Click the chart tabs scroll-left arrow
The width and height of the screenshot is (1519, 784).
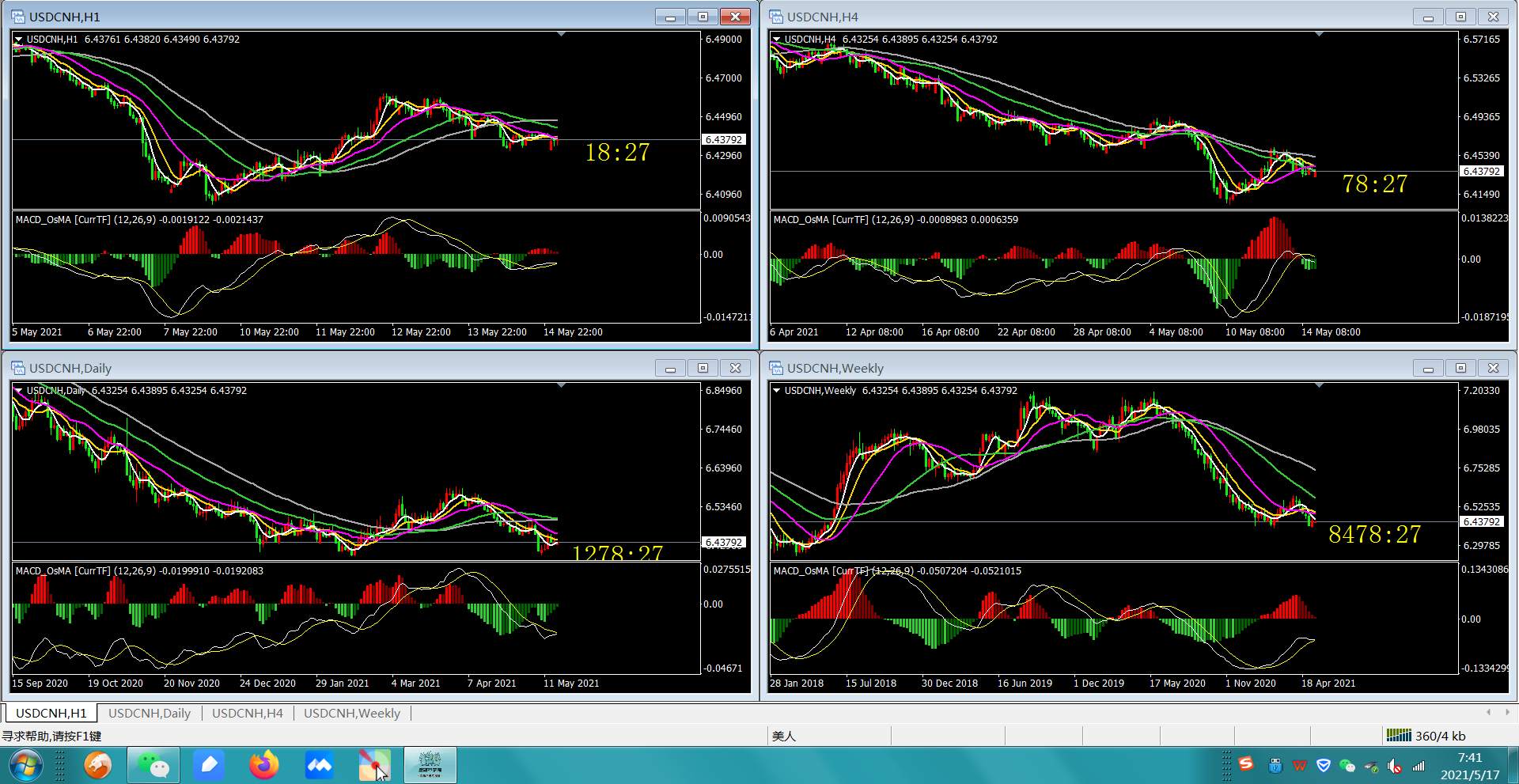pyautogui.click(x=1488, y=712)
